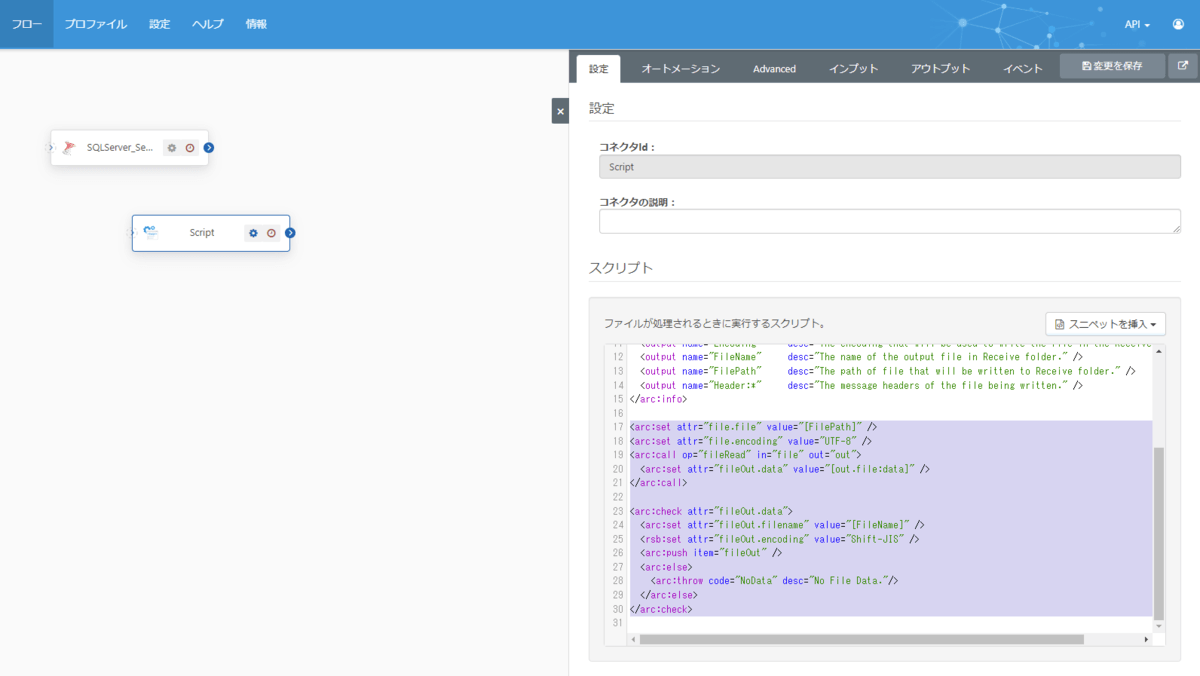Expand the API dropdown menu

pos(1137,24)
